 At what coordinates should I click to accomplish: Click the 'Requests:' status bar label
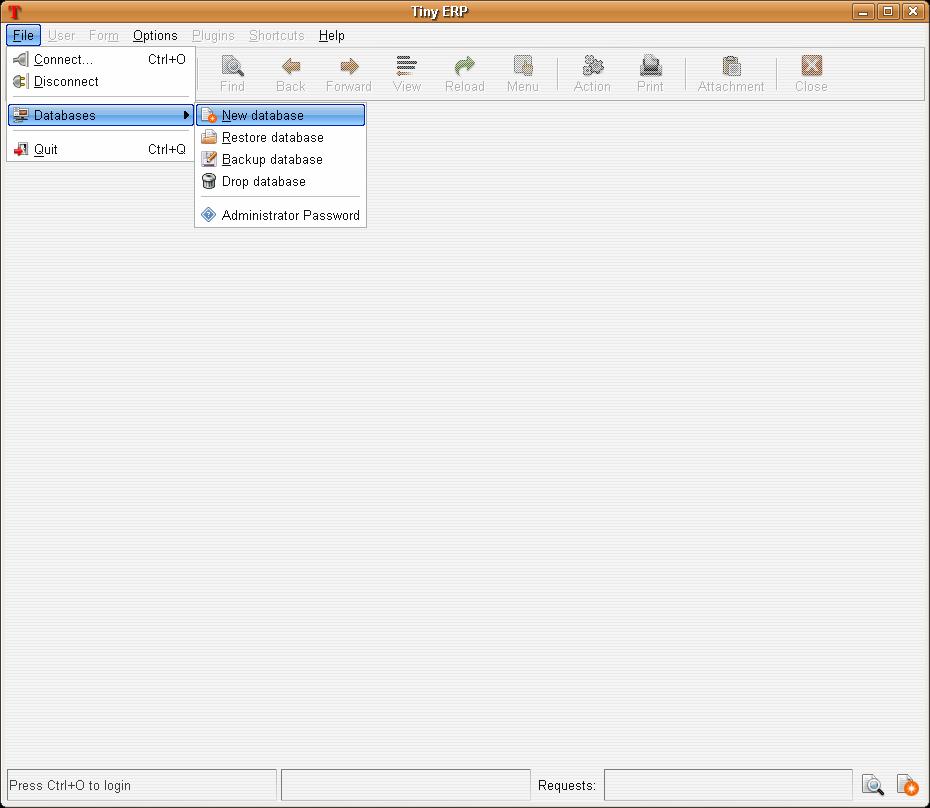566,785
